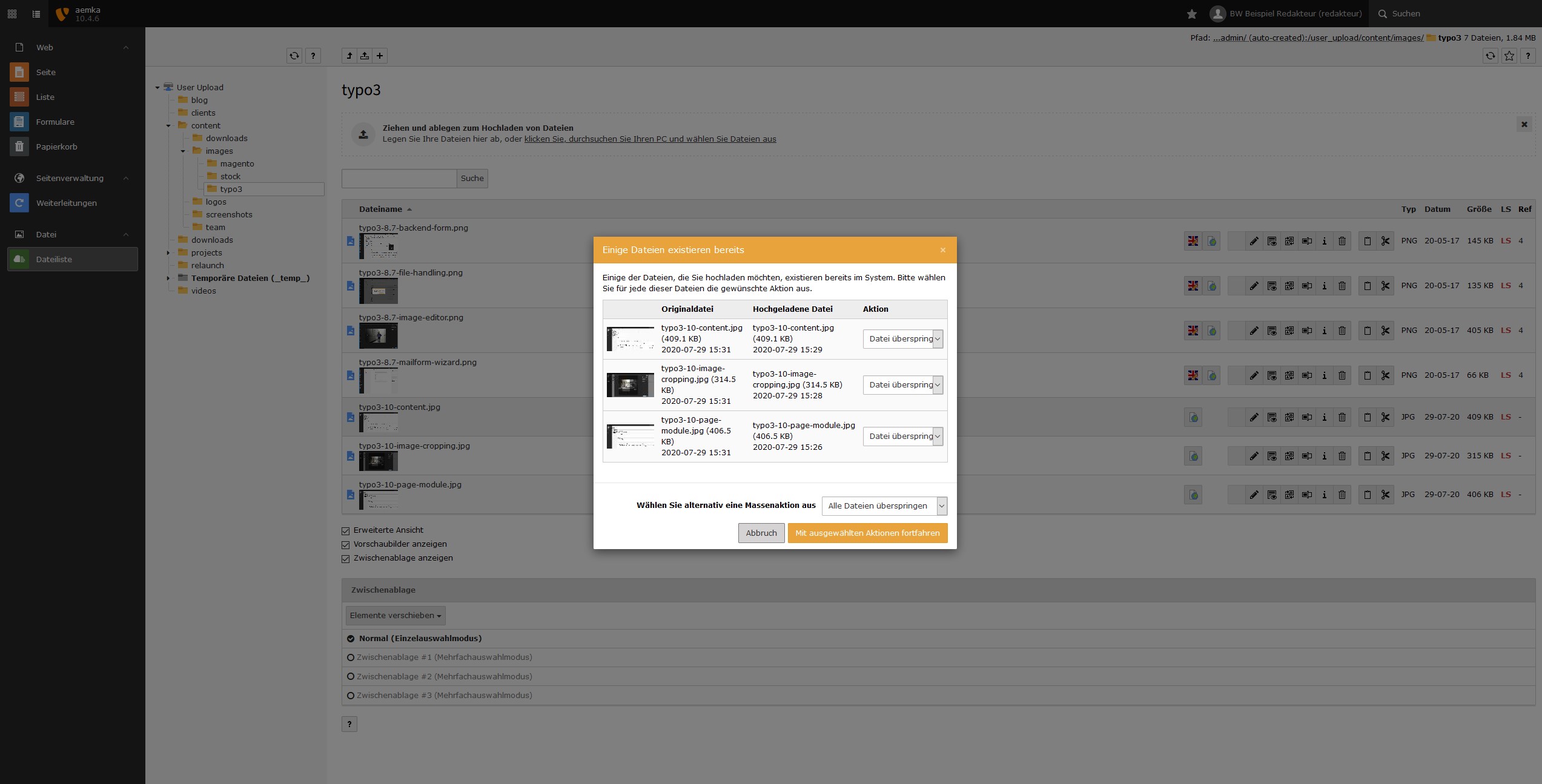Click info icon for typo3-8.7-file-handling.png
This screenshot has height=784, width=1542.
[x=1325, y=286]
